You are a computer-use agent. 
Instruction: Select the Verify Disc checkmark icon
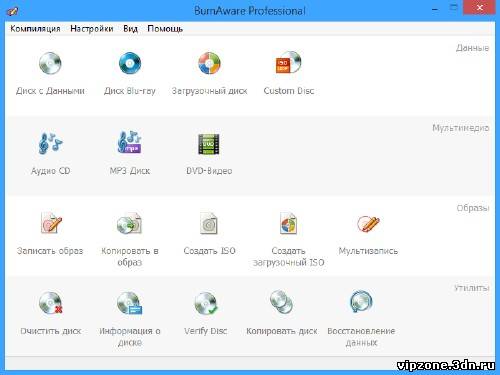pos(206,303)
